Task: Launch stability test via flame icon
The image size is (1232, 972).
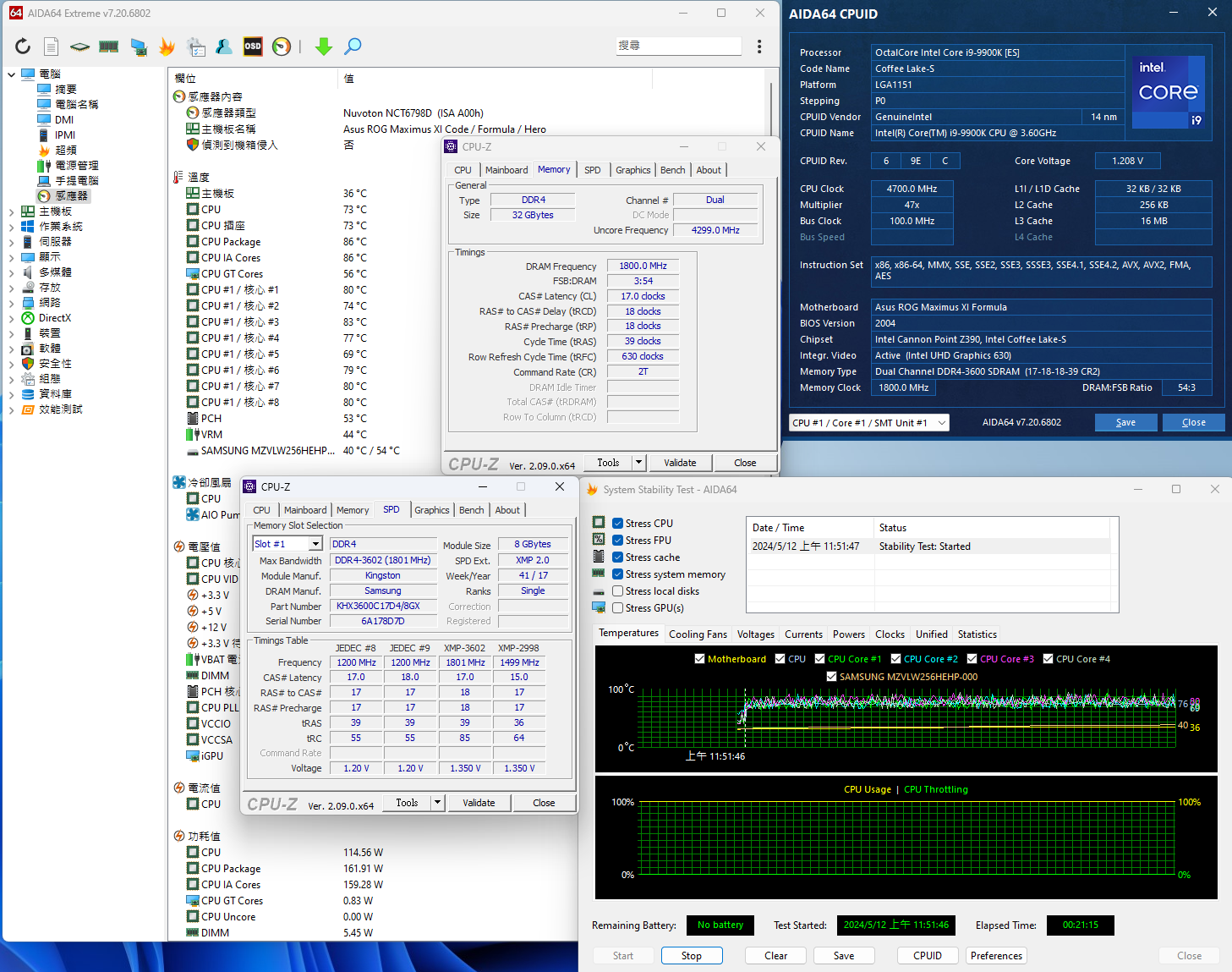Action: [167, 47]
